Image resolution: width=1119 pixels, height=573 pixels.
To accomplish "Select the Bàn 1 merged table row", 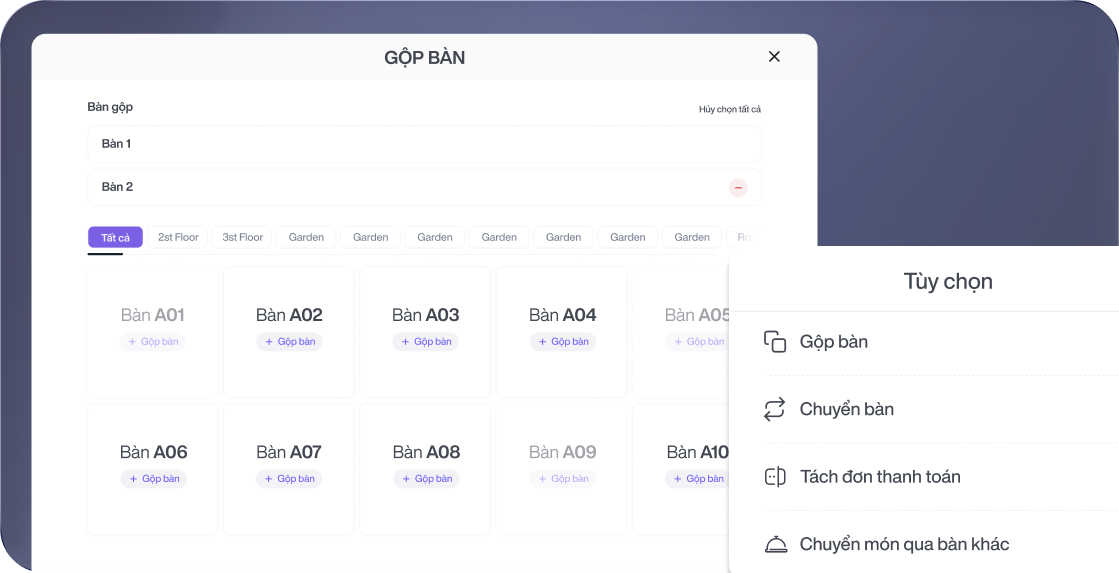I will point(424,144).
